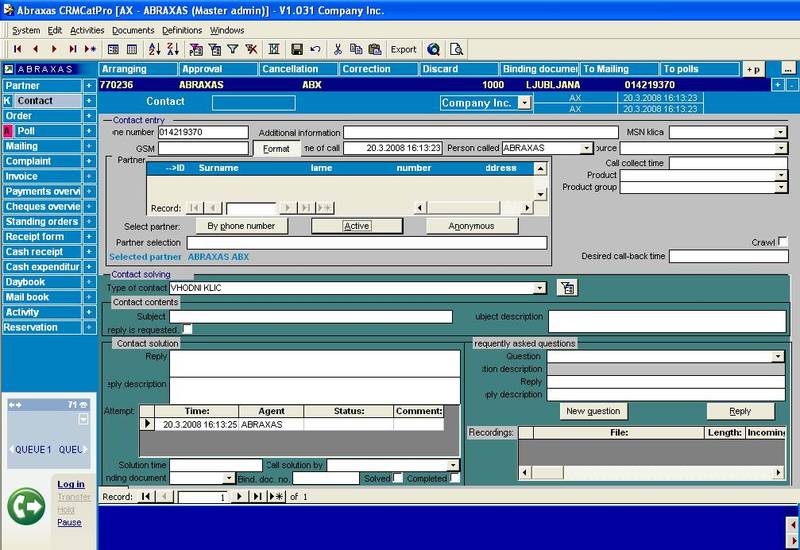Screen dimensions: 800x550
Task: Toggle the reply is requested checkbox
Action: click(187, 330)
